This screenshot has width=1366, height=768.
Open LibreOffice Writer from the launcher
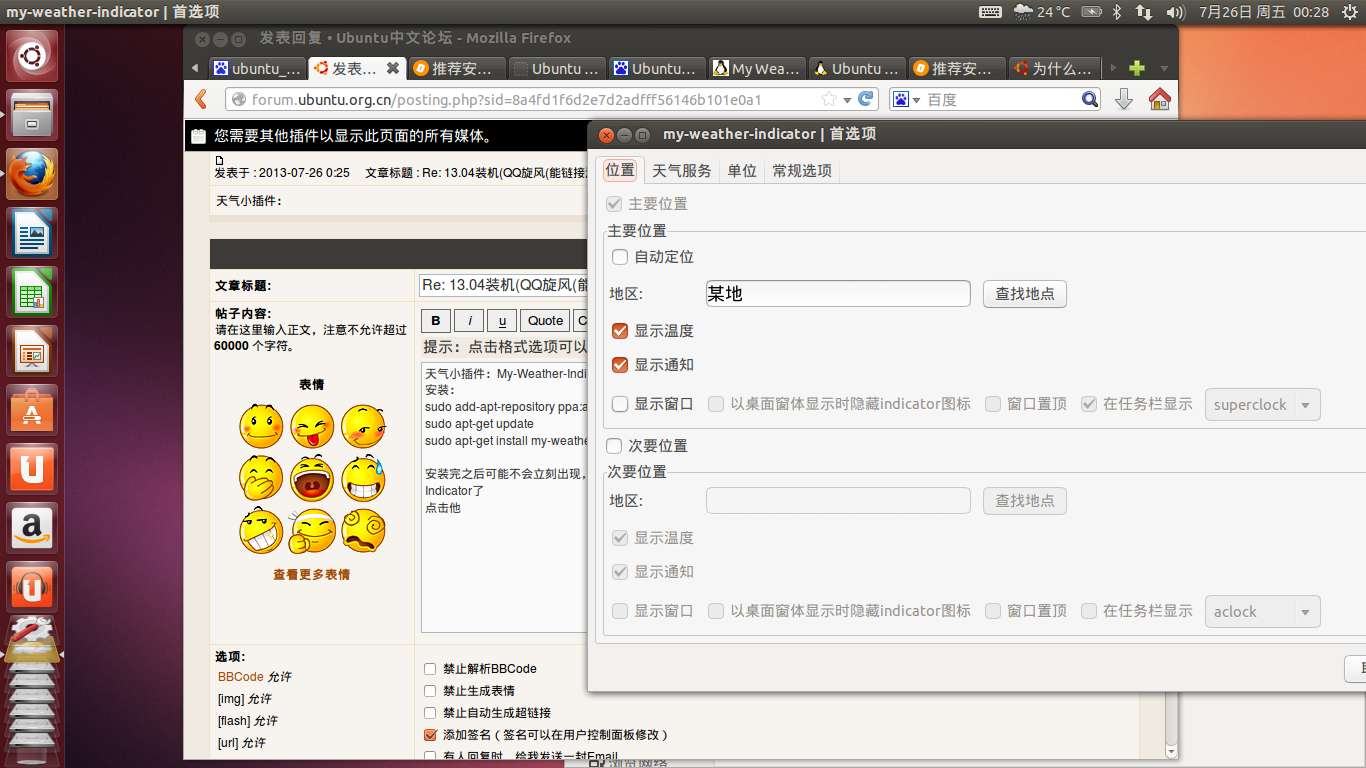tap(33, 233)
